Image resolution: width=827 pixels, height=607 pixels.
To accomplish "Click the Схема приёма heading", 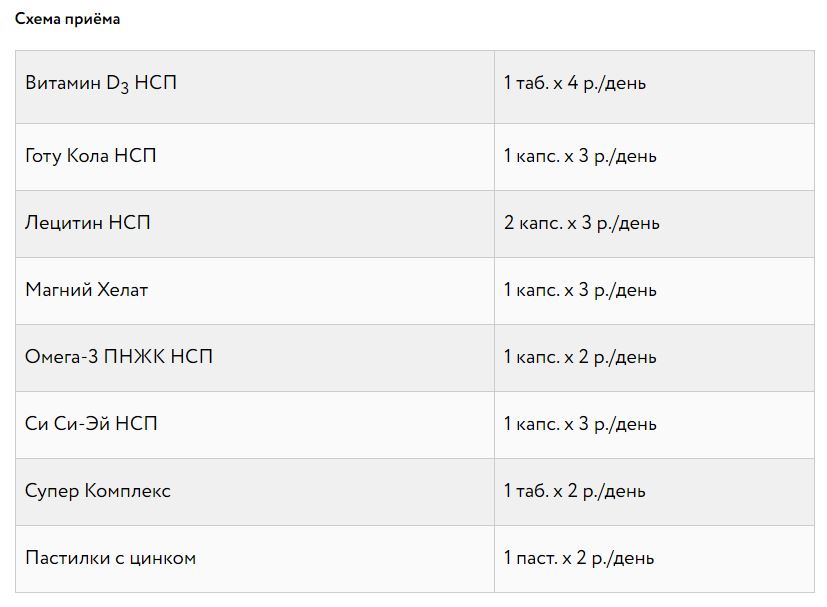I will pyautogui.click(x=67, y=19).
